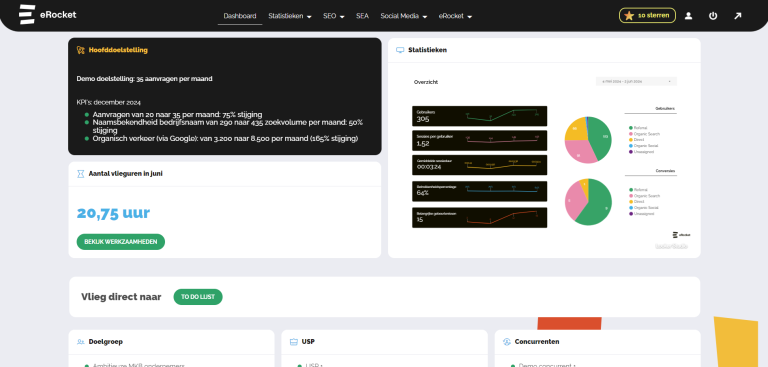Click the Doelgroep people icon
Screen dimensions: 768x367
[x=81, y=342]
